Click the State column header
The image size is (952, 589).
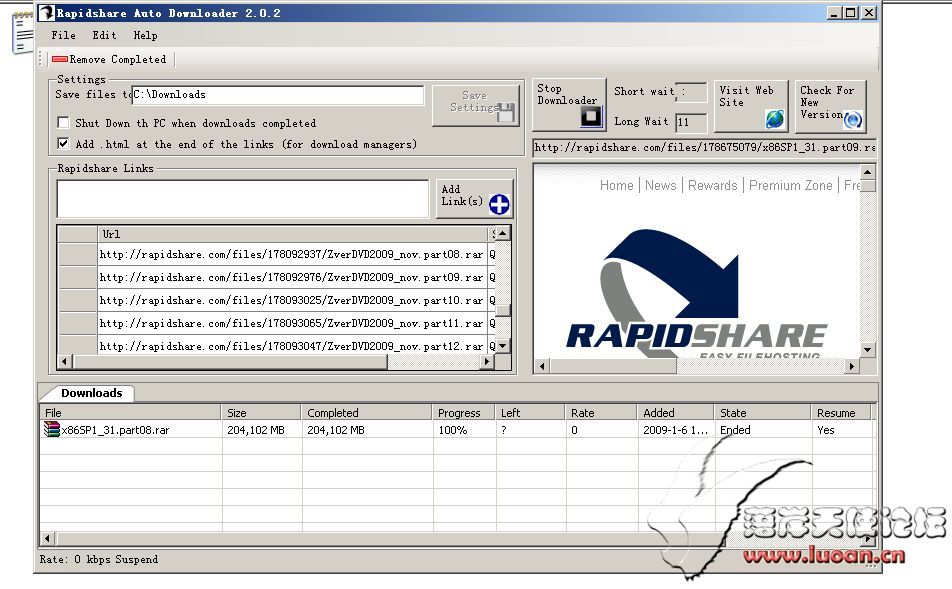pyautogui.click(x=763, y=412)
